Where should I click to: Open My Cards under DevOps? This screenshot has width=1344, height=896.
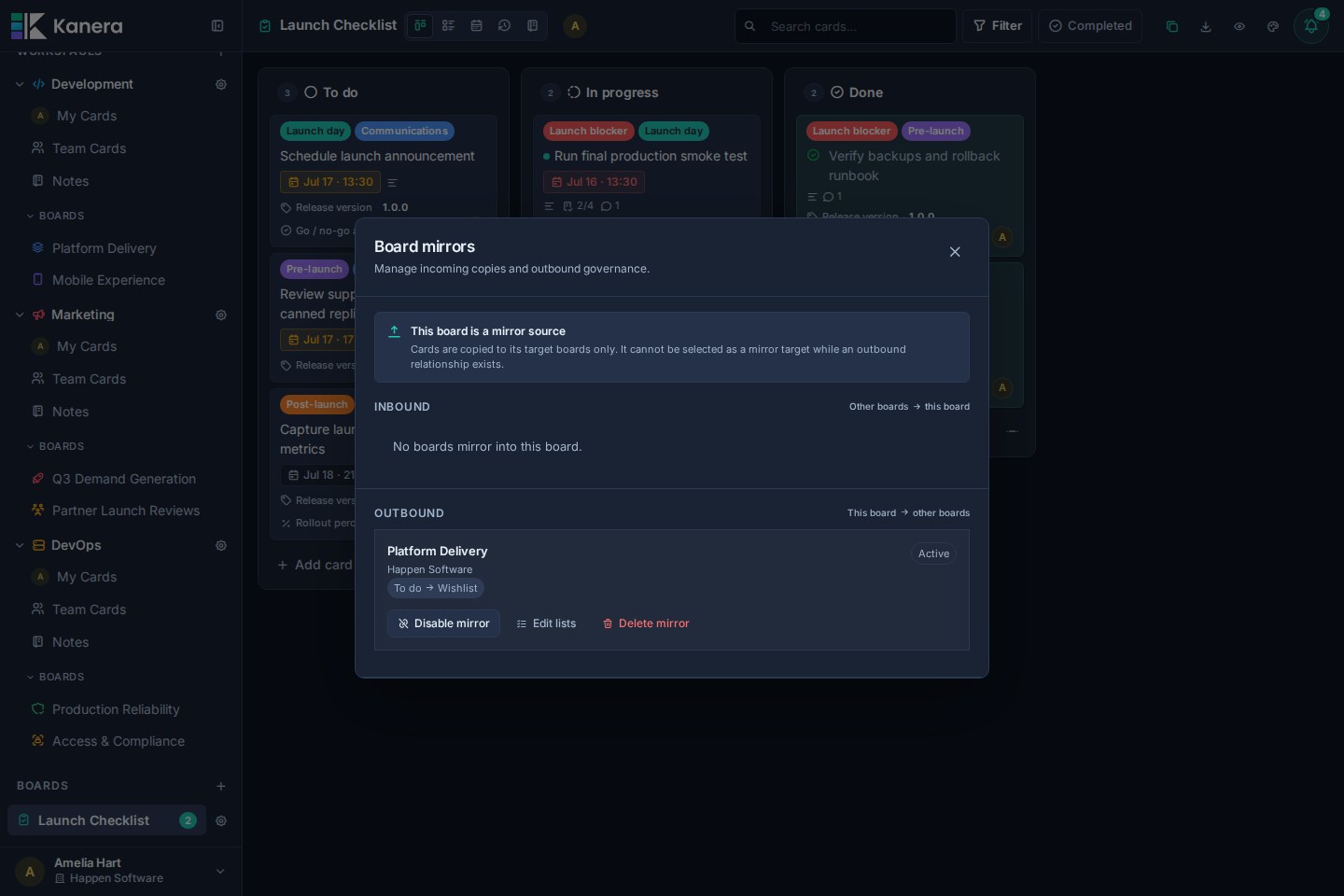(87, 577)
